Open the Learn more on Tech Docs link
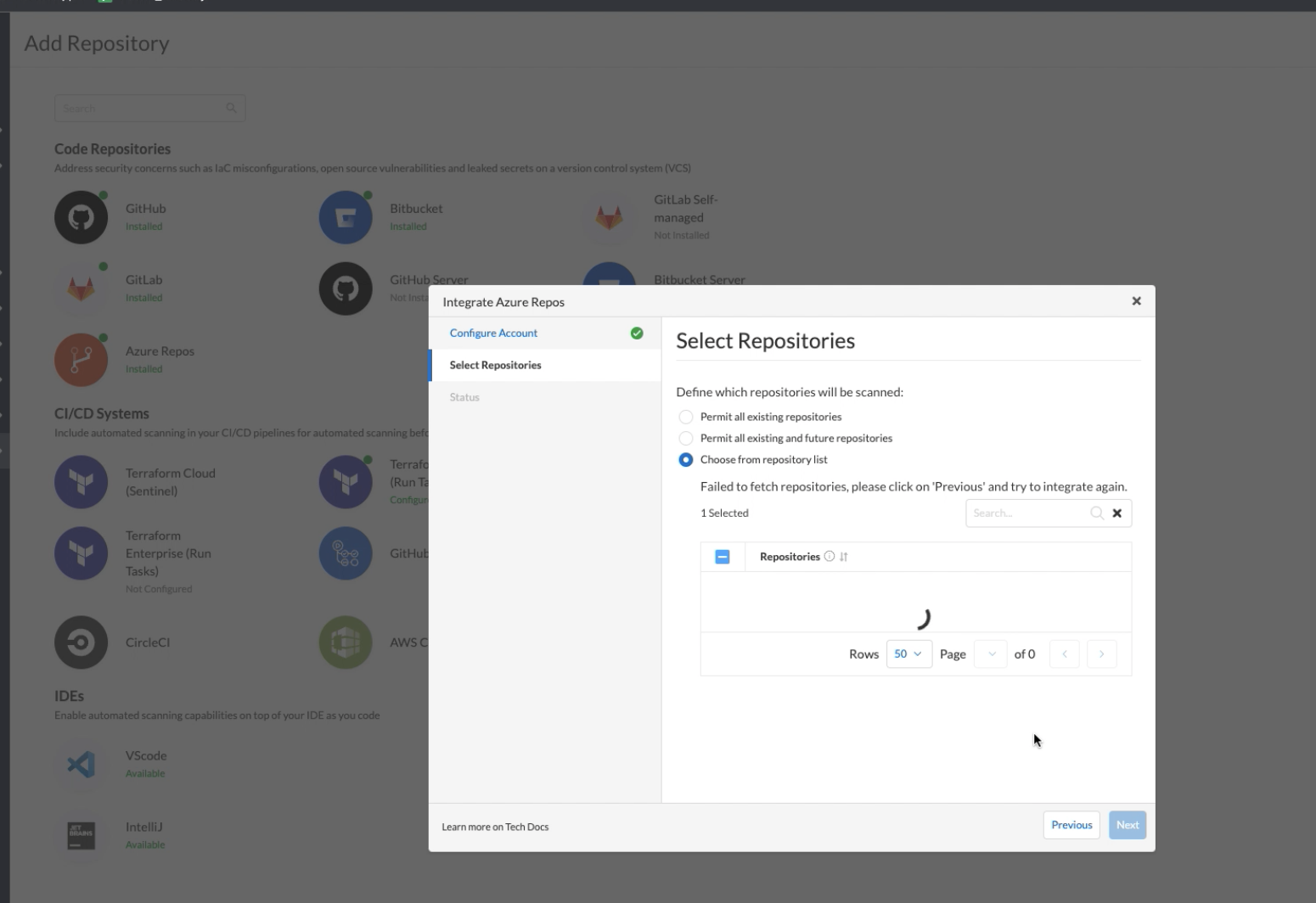1316x903 pixels. click(495, 826)
